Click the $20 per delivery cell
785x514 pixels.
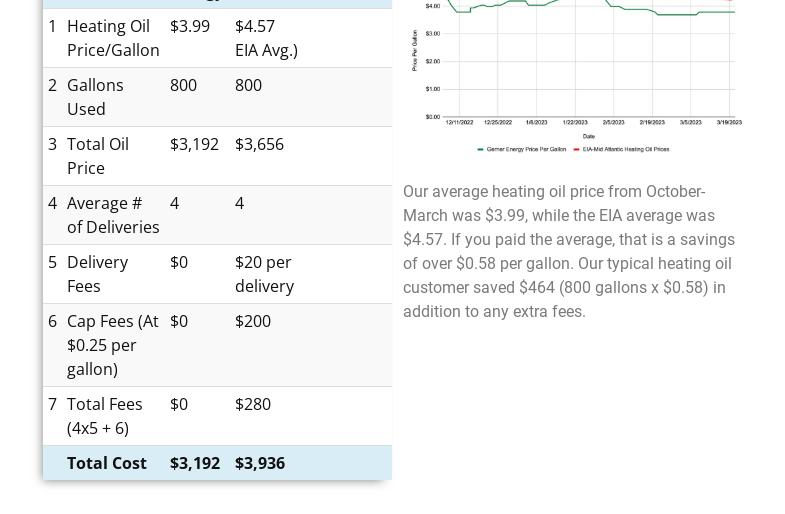point(264,274)
